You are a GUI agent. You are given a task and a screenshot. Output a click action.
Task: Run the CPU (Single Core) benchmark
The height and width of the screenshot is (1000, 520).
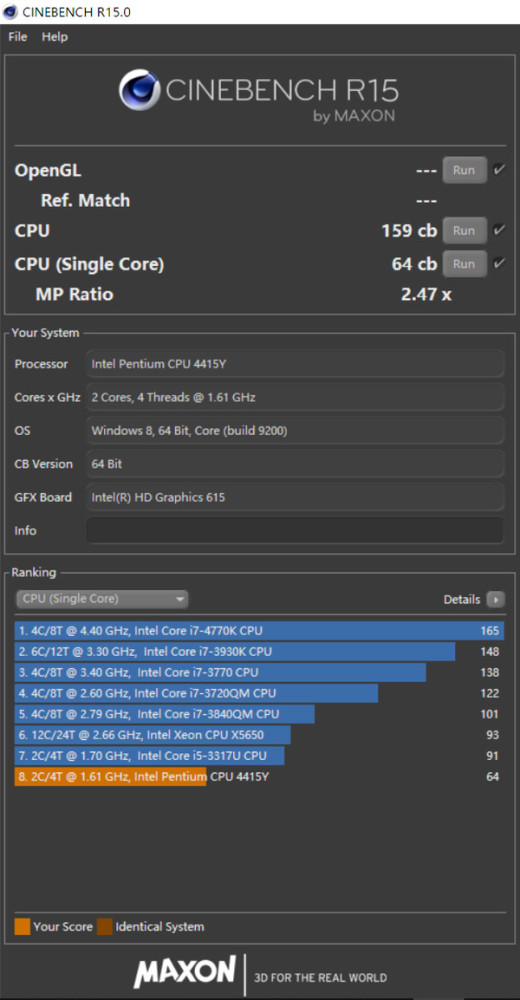click(x=464, y=264)
